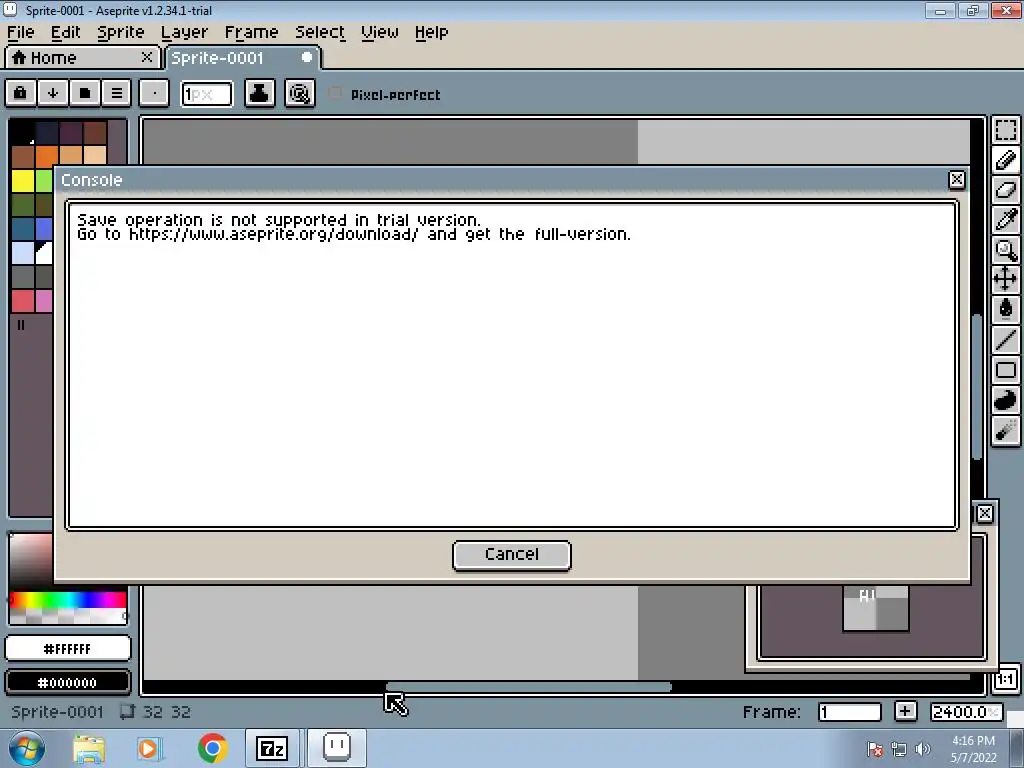Open Windows Explorer from taskbar
The width and height of the screenshot is (1024, 768).
point(89,748)
